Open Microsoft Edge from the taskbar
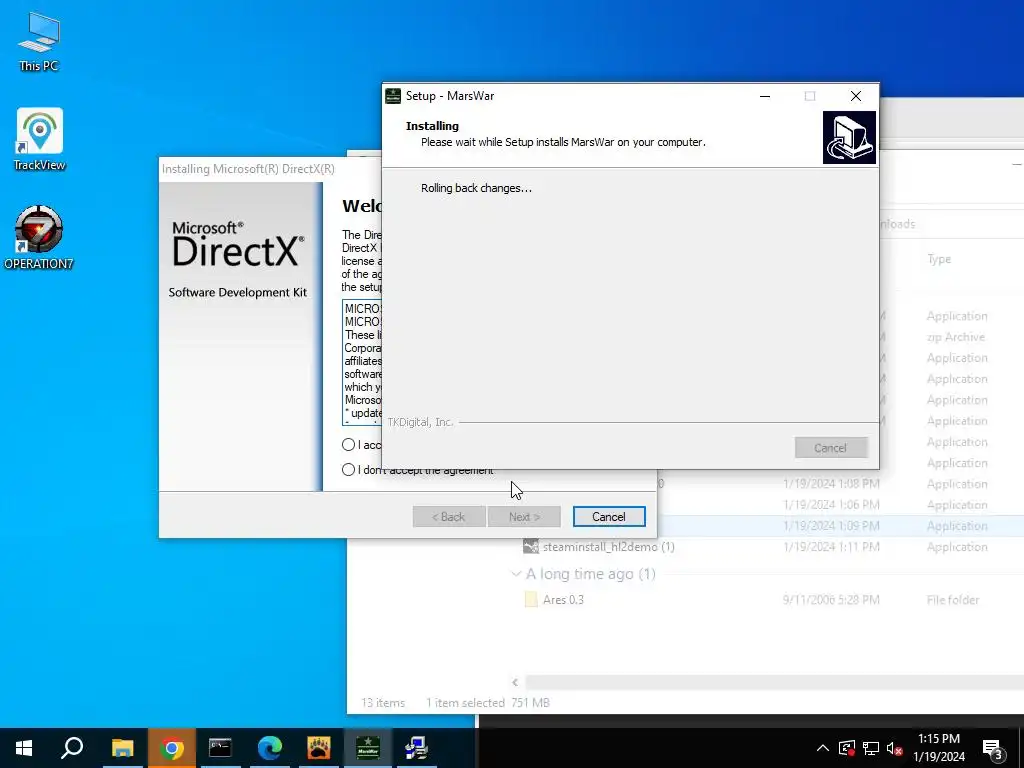Image resolution: width=1024 pixels, height=768 pixels. (269, 748)
